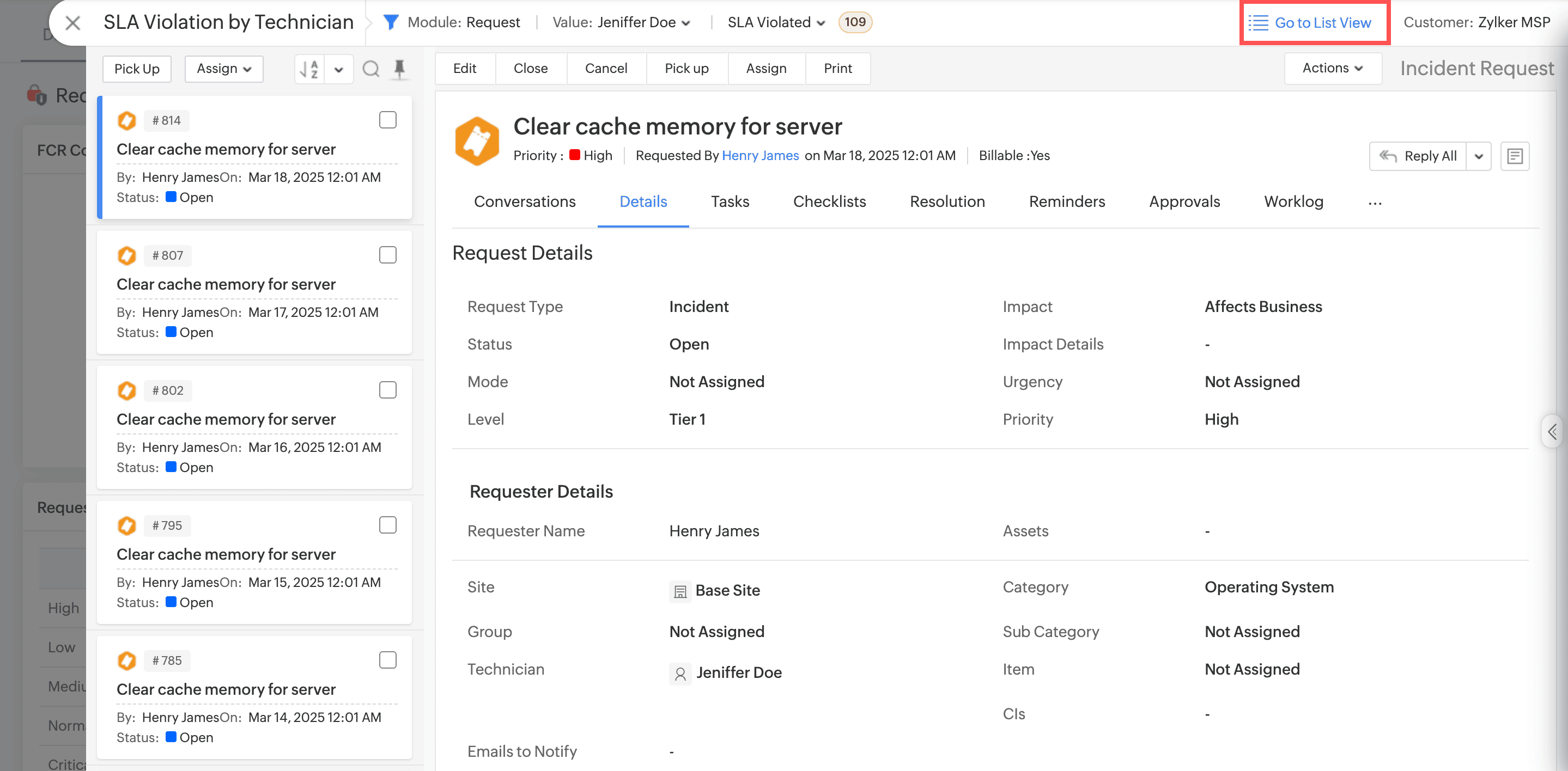The height and width of the screenshot is (771, 1568).
Task: Open the Actions dropdown menu
Action: pyautogui.click(x=1333, y=68)
